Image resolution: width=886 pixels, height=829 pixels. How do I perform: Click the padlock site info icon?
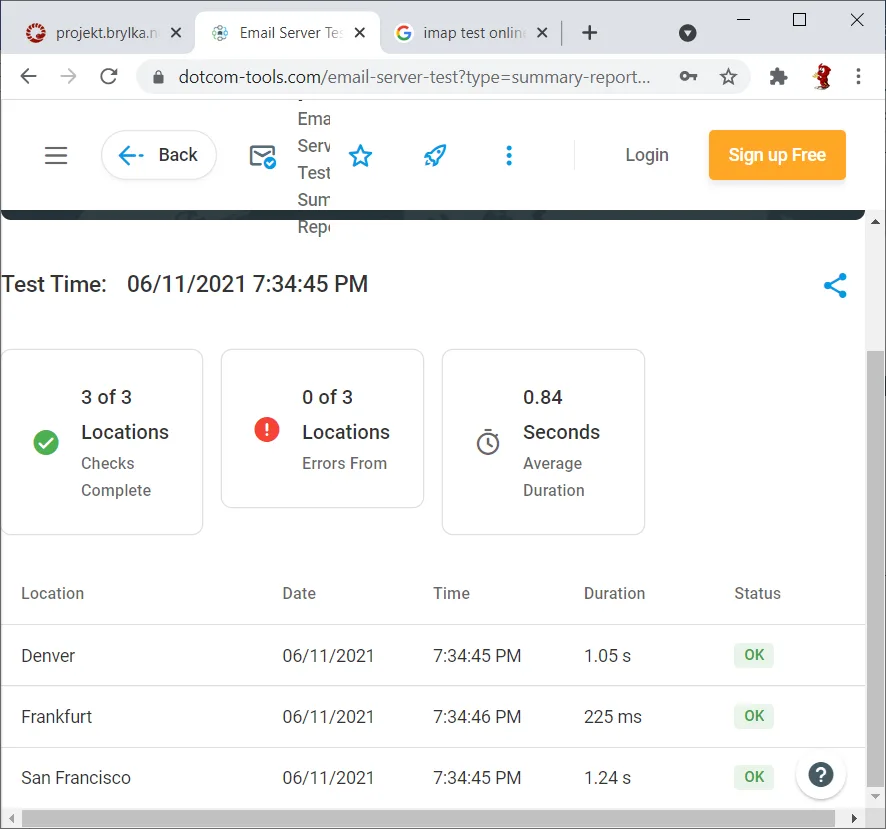coord(158,77)
